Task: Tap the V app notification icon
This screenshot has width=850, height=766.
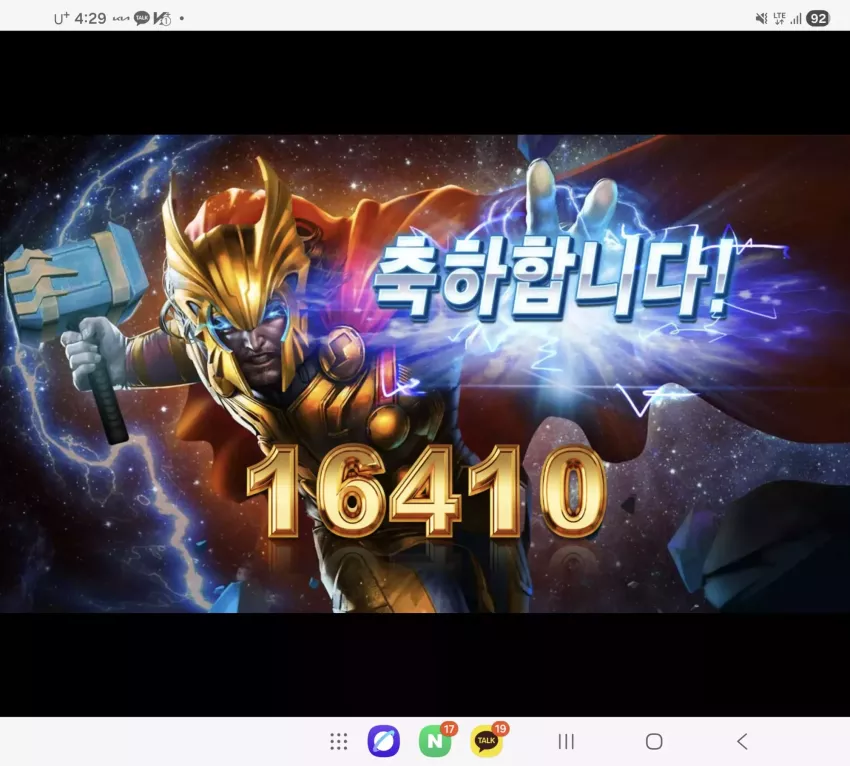Action: [162, 19]
